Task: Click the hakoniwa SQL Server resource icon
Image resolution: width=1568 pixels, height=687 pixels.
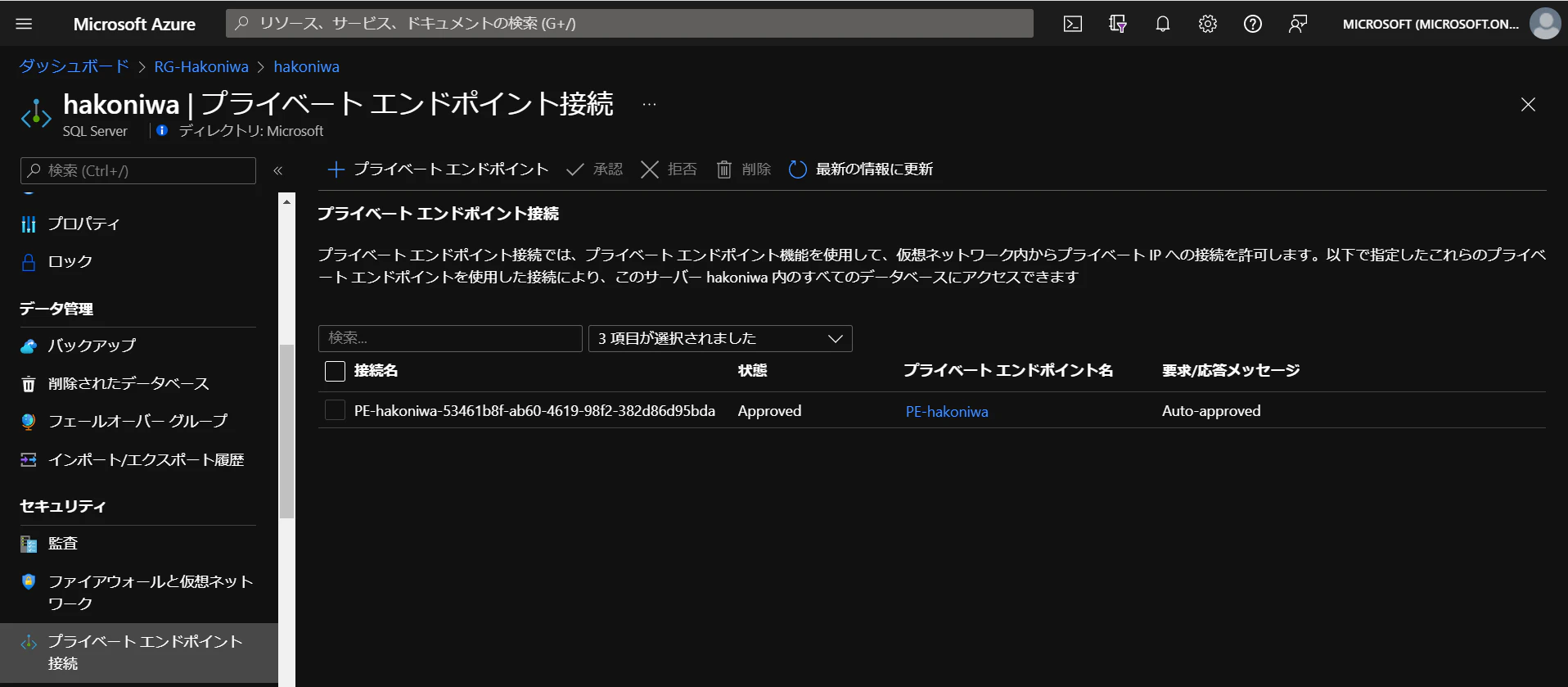Action: pos(36,115)
